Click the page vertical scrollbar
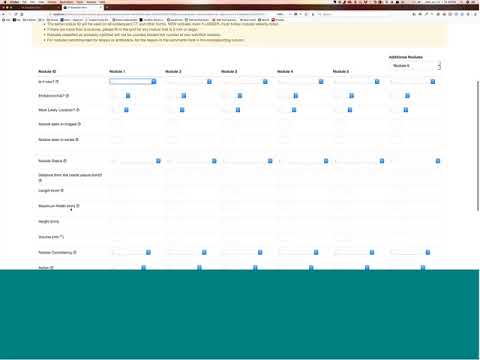This screenshot has width=480, height=360. pyautogui.click(x=478, y=145)
